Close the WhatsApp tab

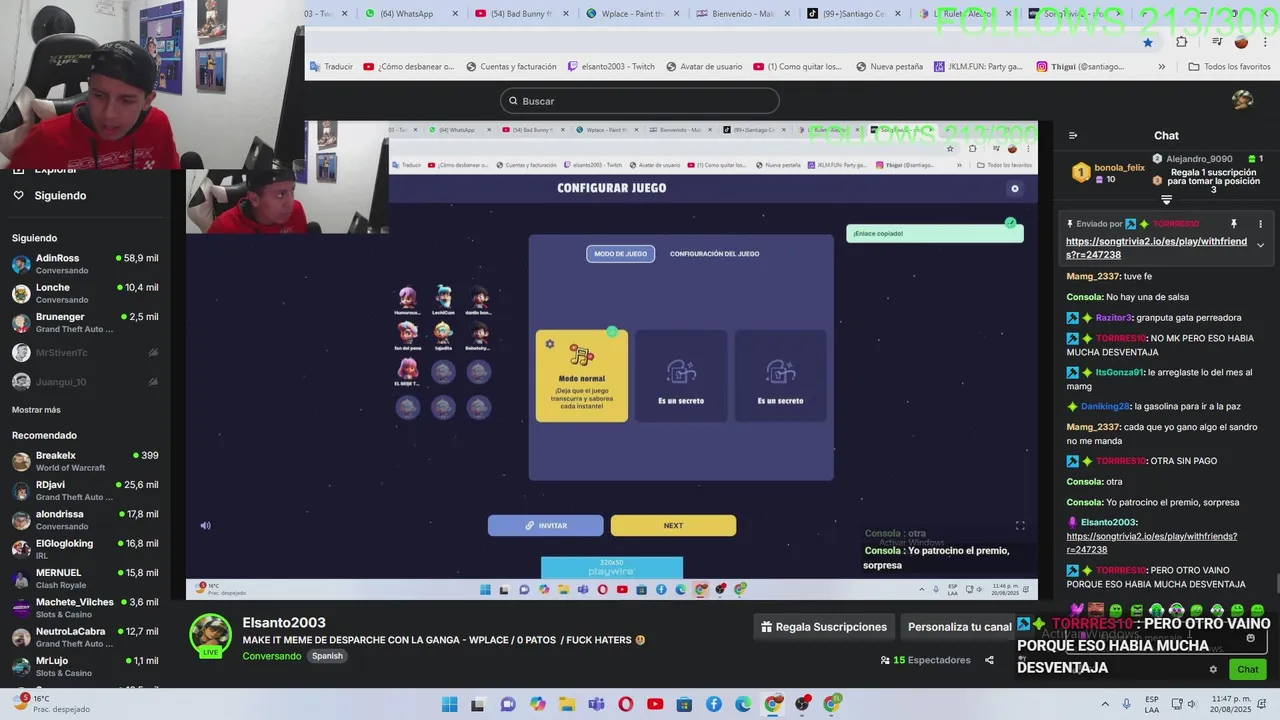click(x=455, y=14)
